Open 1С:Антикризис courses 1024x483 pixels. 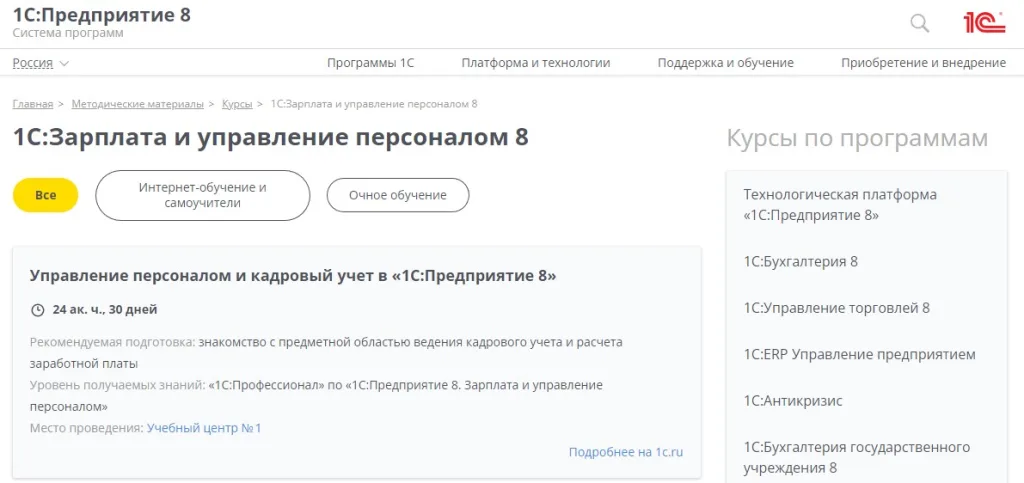tap(793, 401)
